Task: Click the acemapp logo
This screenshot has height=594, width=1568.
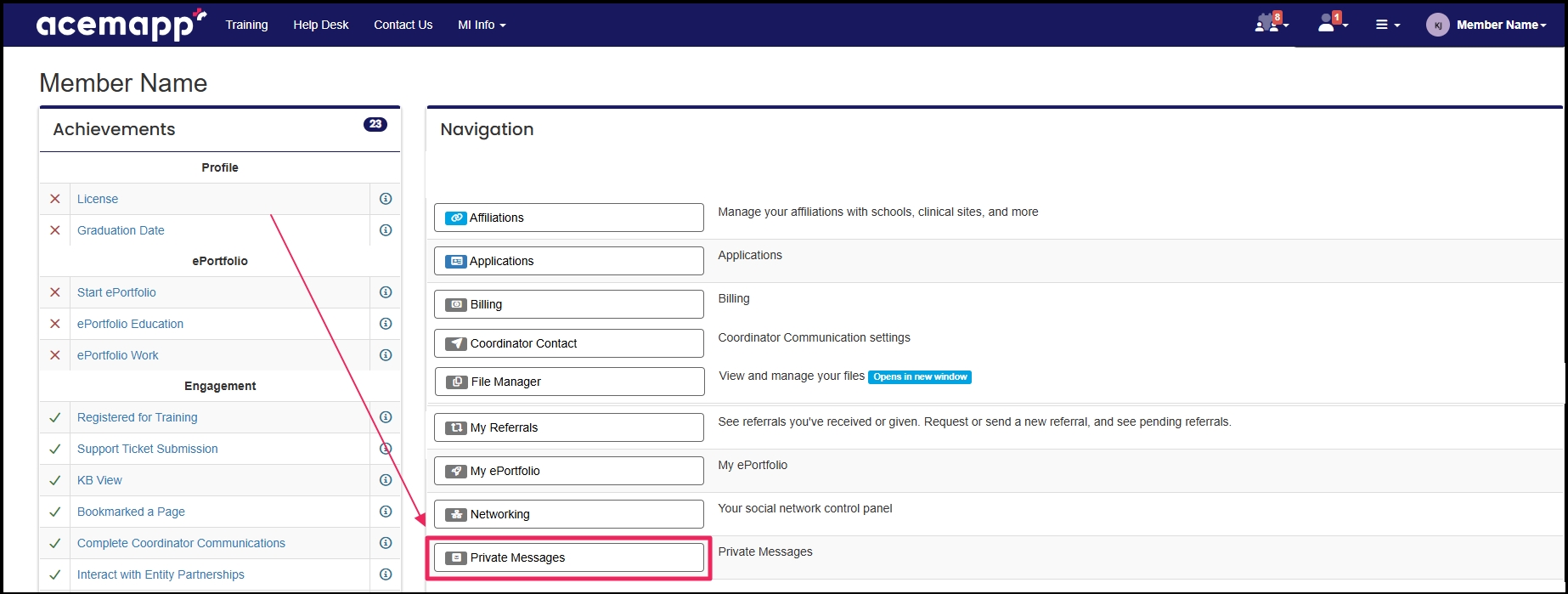Action: (121, 25)
